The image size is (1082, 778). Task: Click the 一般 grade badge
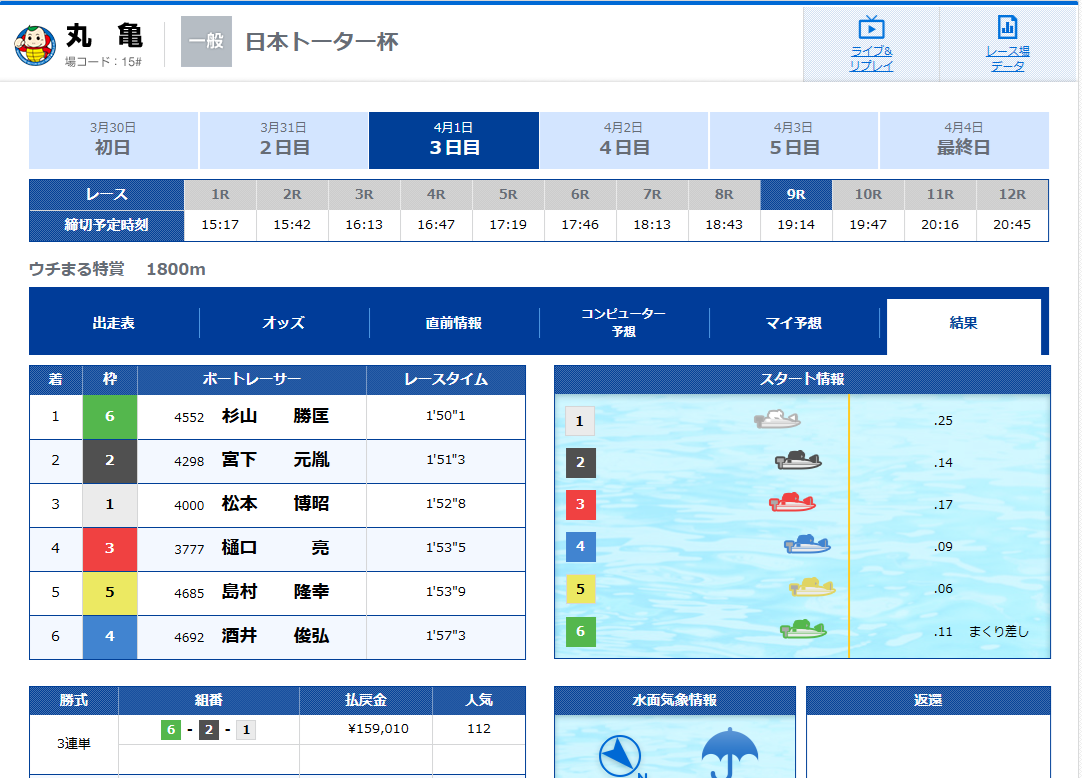tap(206, 41)
